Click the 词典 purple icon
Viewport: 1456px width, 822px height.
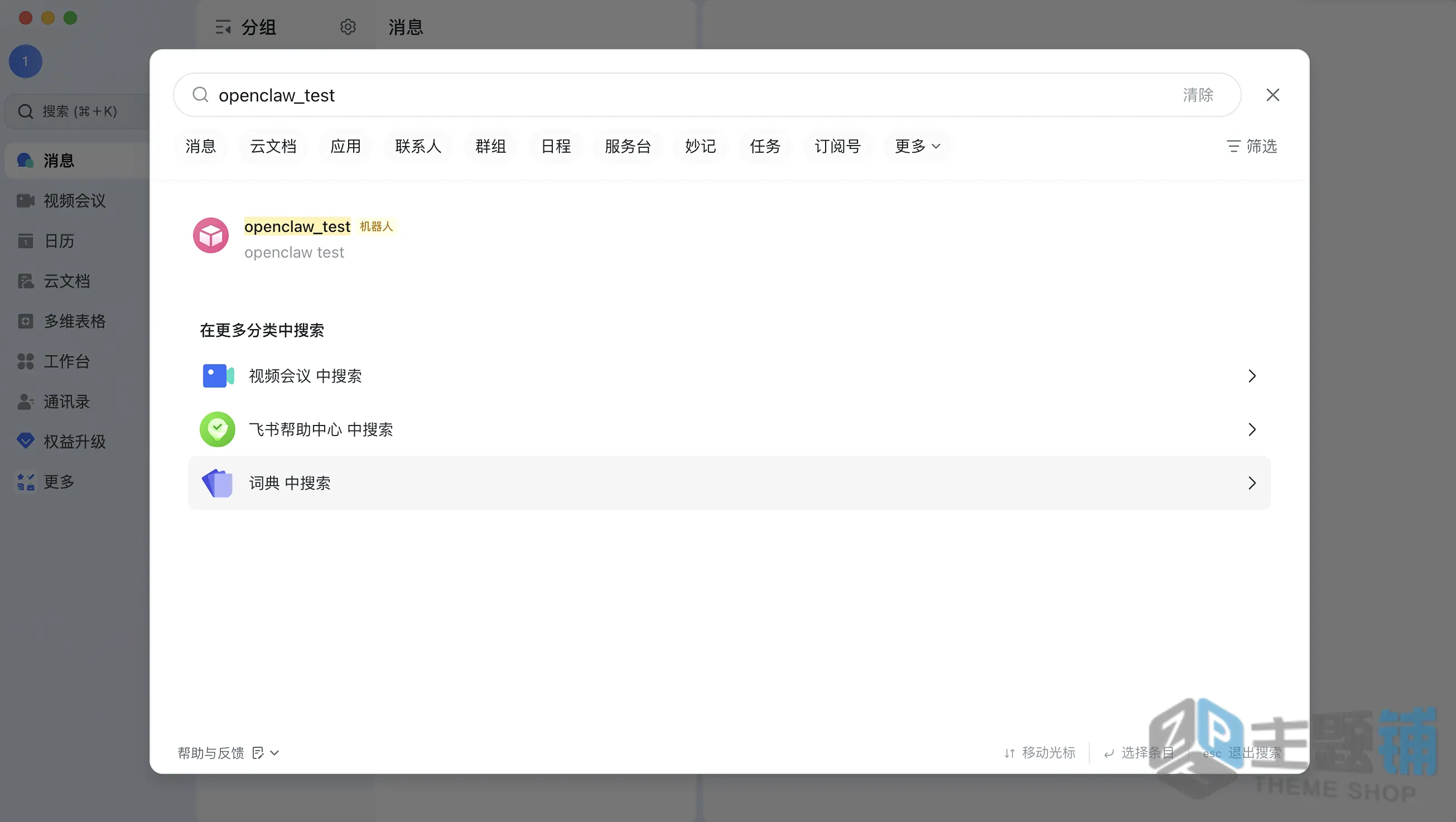[217, 483]
